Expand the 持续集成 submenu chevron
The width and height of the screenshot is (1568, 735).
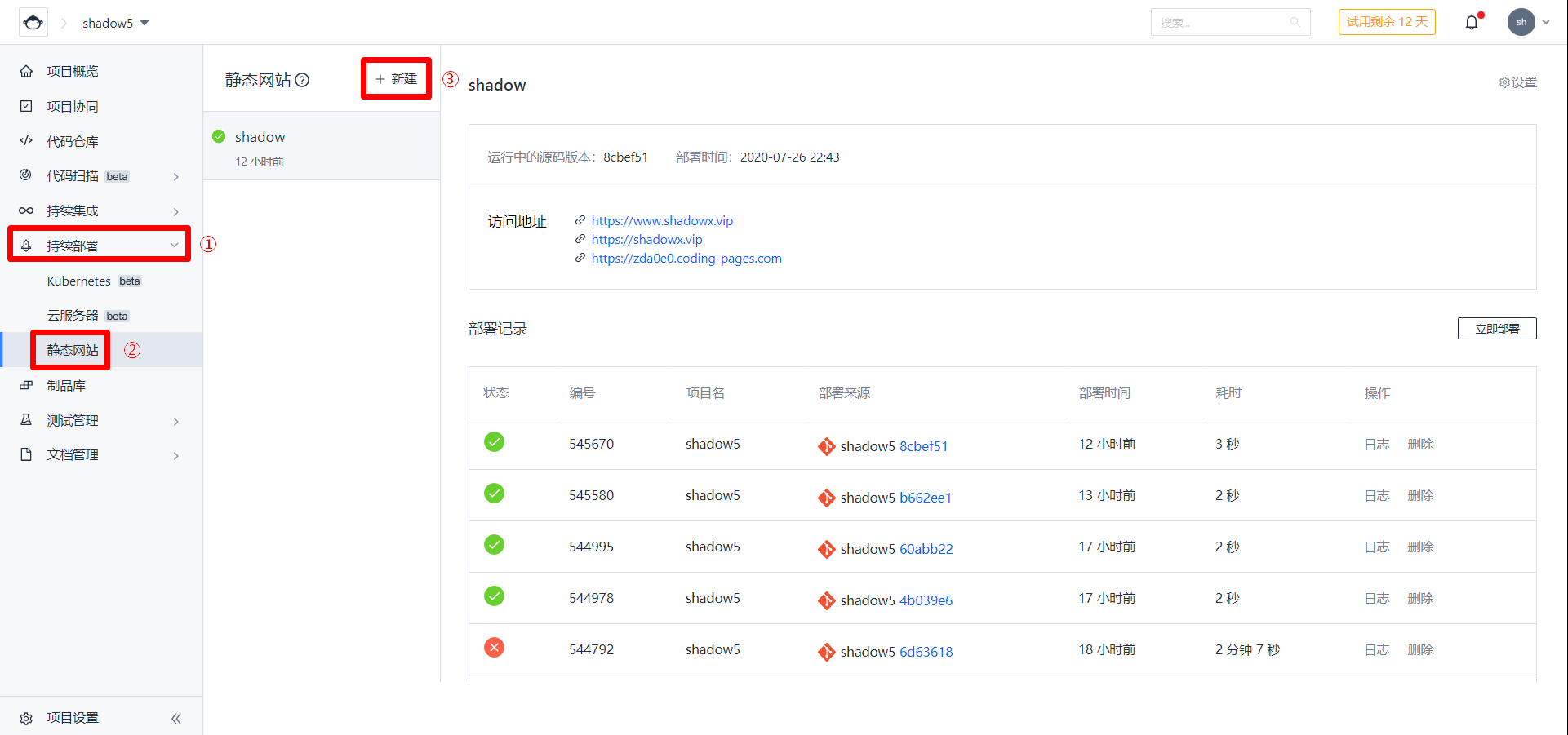tap(175, 211)
